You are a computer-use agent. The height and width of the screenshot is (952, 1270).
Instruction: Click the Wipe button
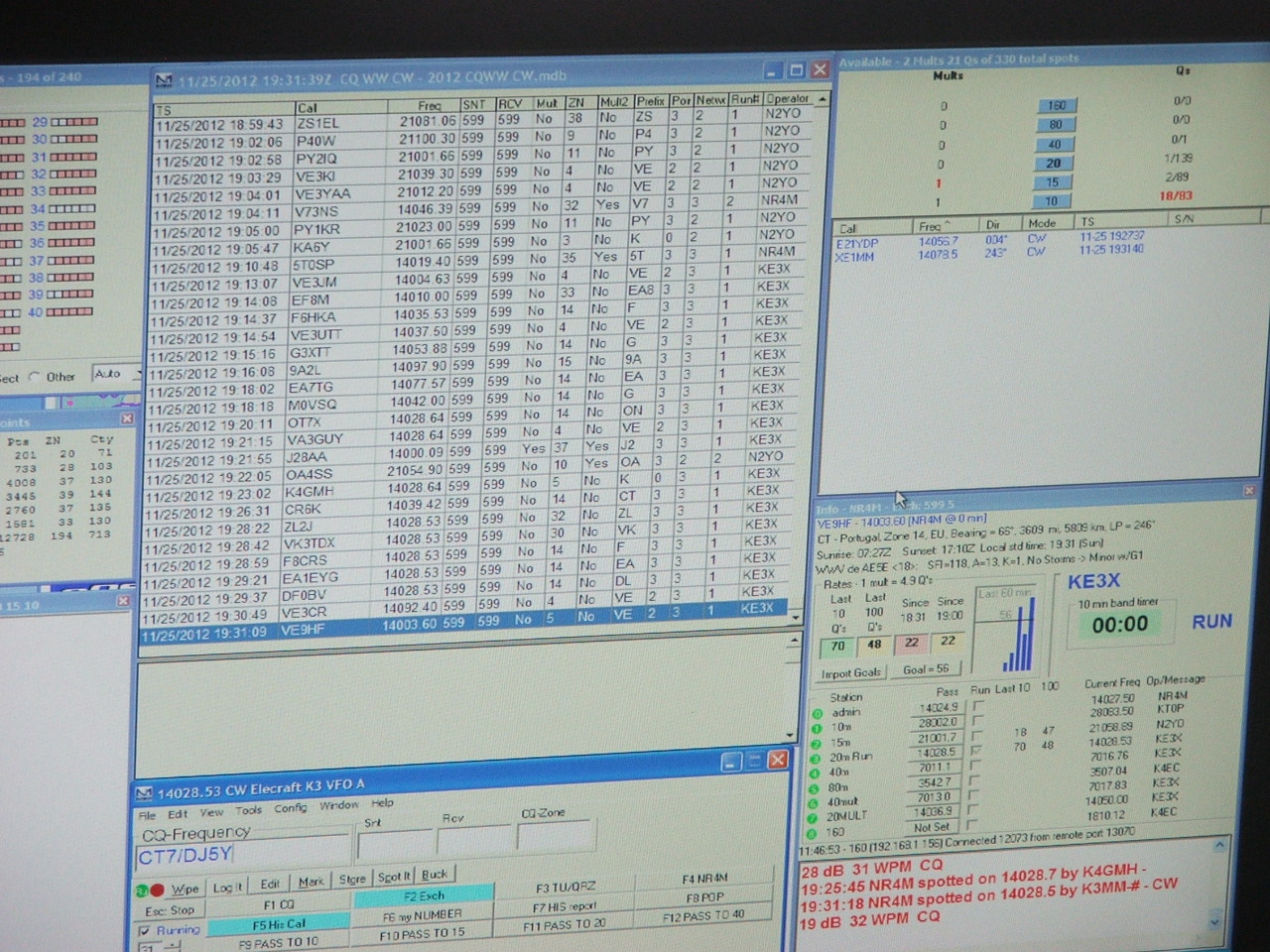click(185, 889)
